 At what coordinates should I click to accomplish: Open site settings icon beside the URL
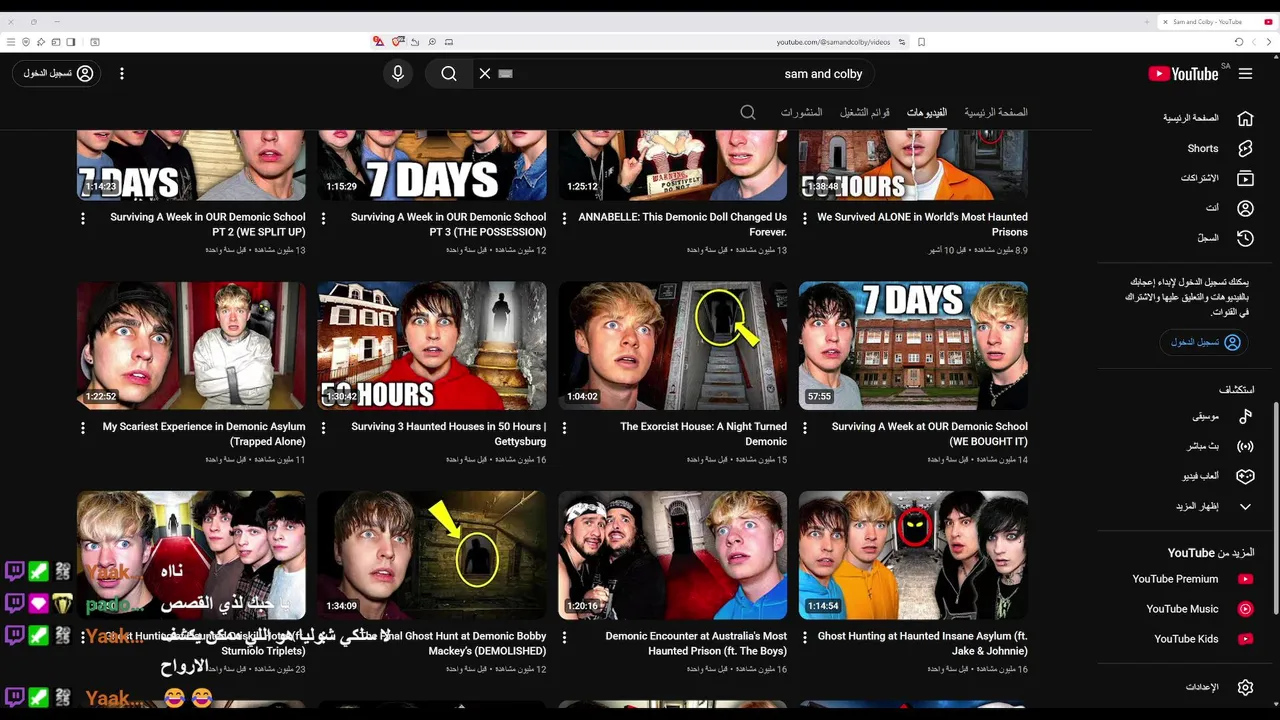[x=902, y=42]
